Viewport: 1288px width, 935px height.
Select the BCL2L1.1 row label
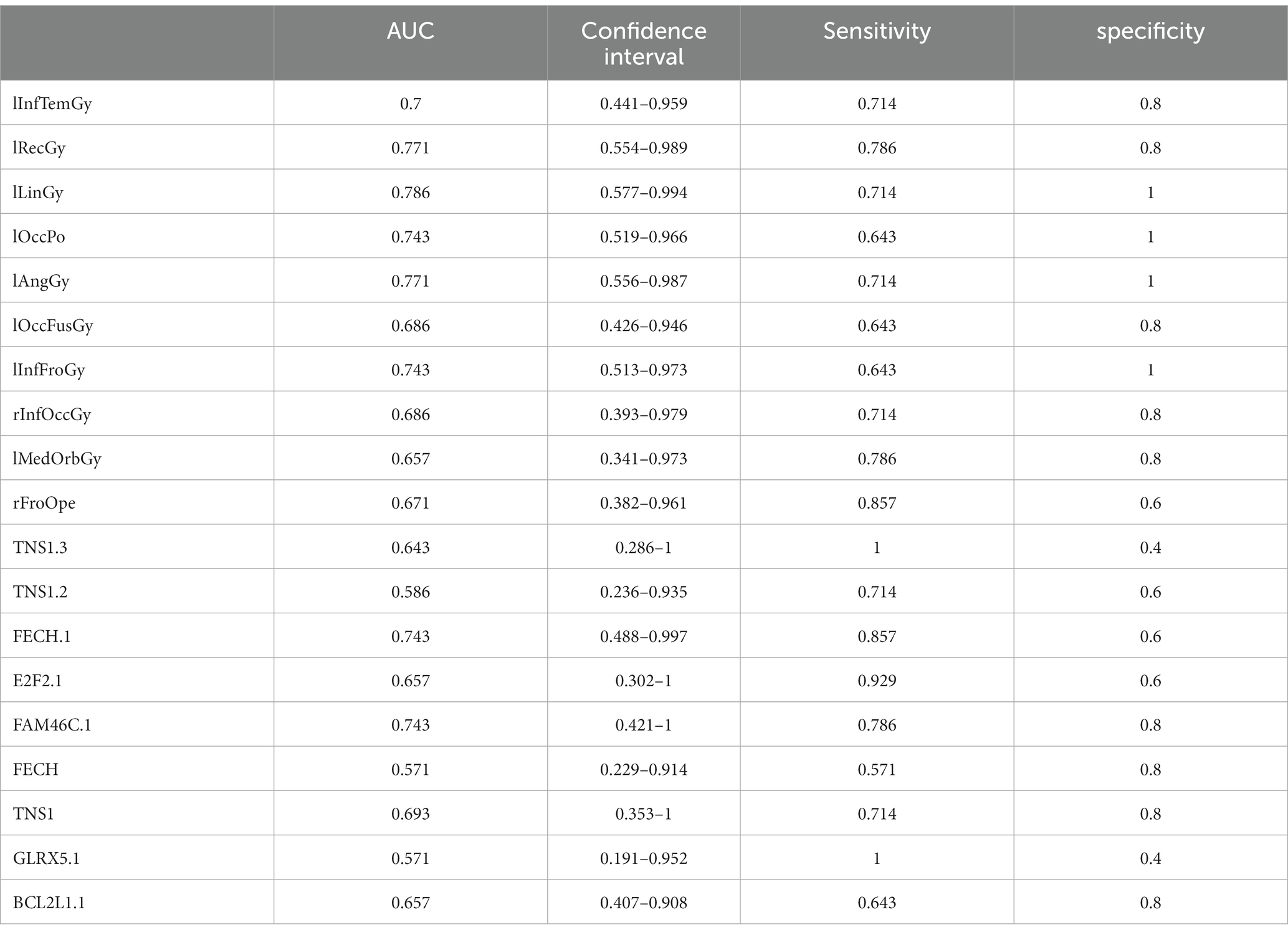[x=49, y=903]
